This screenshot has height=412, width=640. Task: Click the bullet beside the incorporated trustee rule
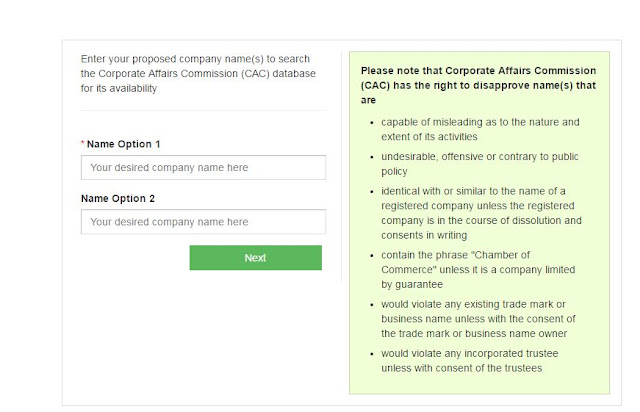coord(372,355)
